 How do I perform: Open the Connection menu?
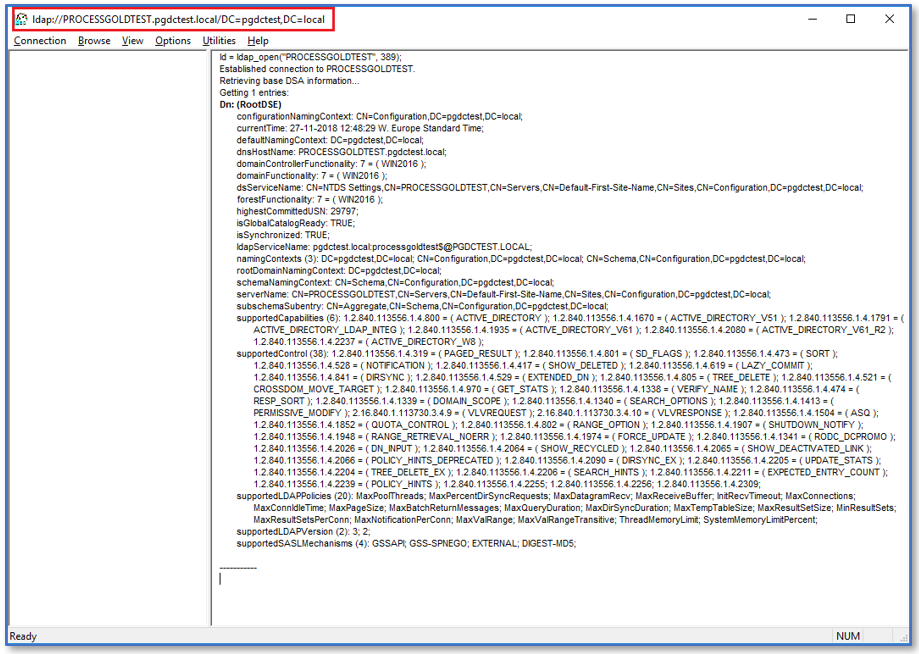coord(40,41)
